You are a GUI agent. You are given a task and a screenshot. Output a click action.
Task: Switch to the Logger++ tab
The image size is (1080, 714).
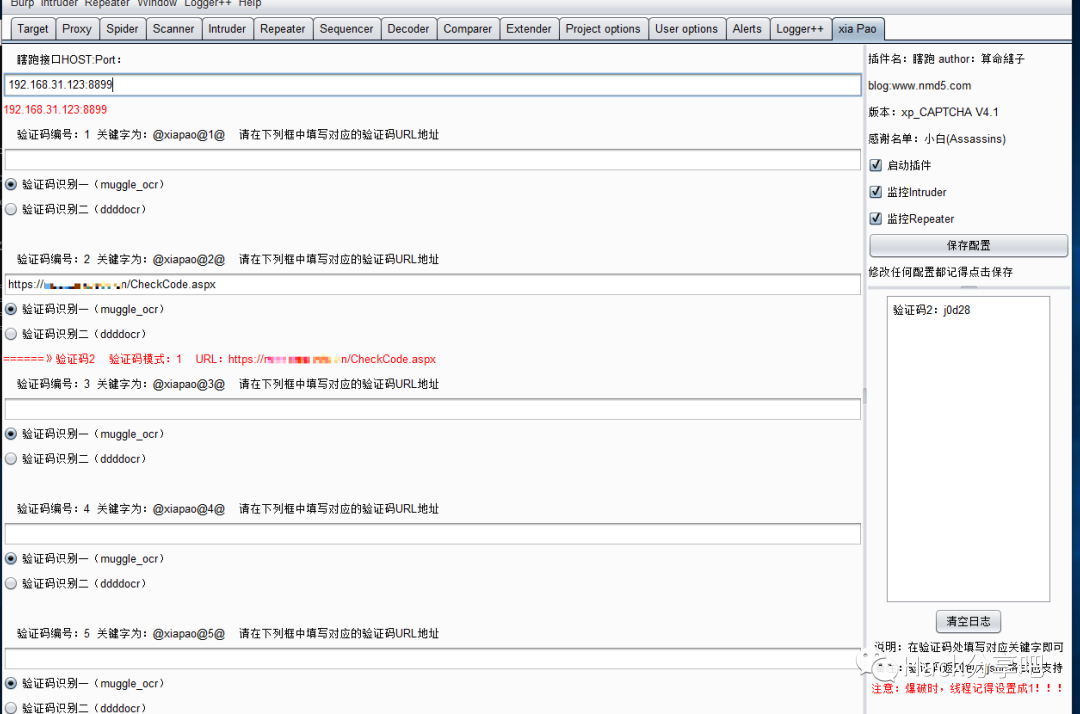(x=800, y=29)
